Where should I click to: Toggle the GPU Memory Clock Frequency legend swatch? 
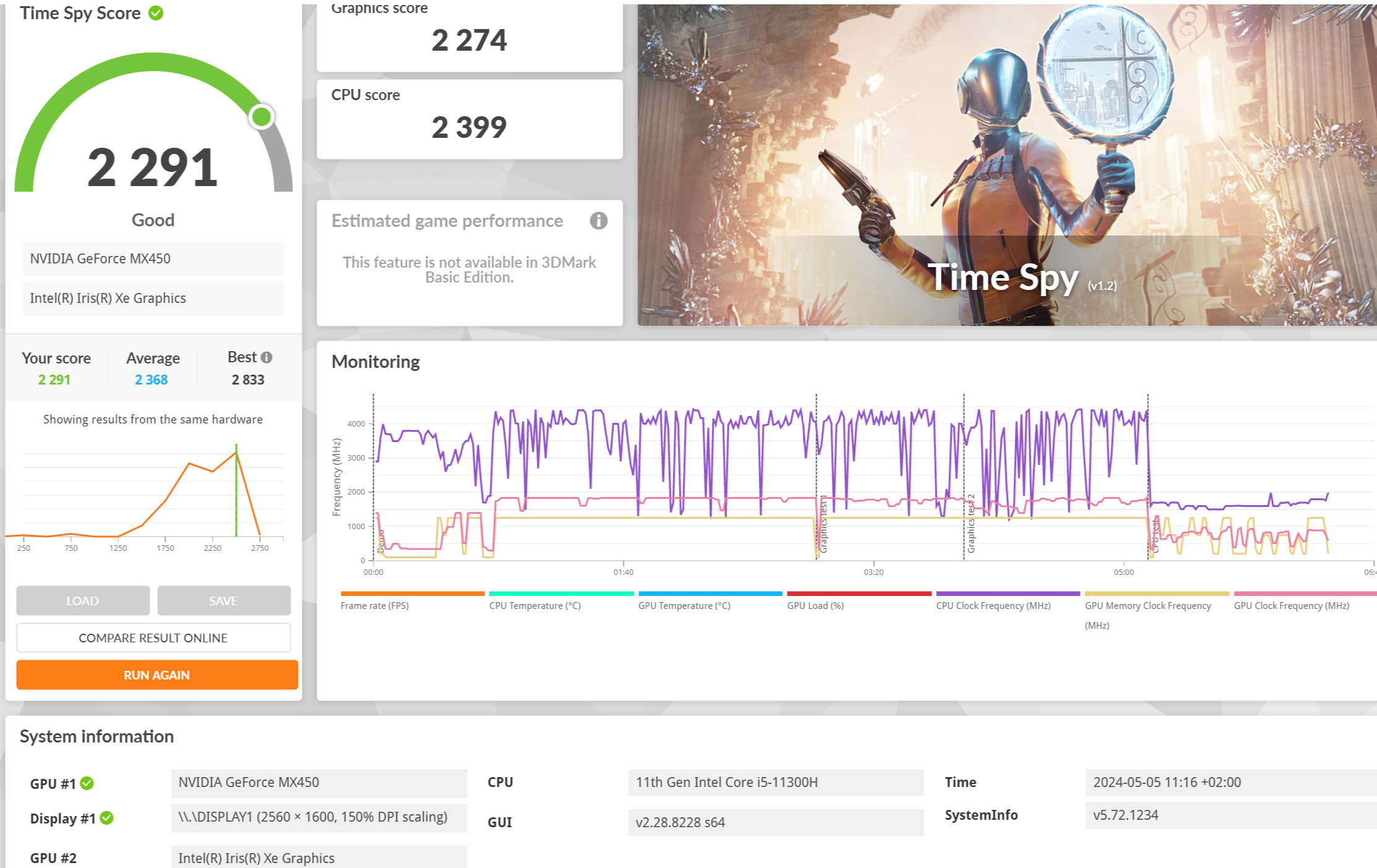click(1157, 594)
